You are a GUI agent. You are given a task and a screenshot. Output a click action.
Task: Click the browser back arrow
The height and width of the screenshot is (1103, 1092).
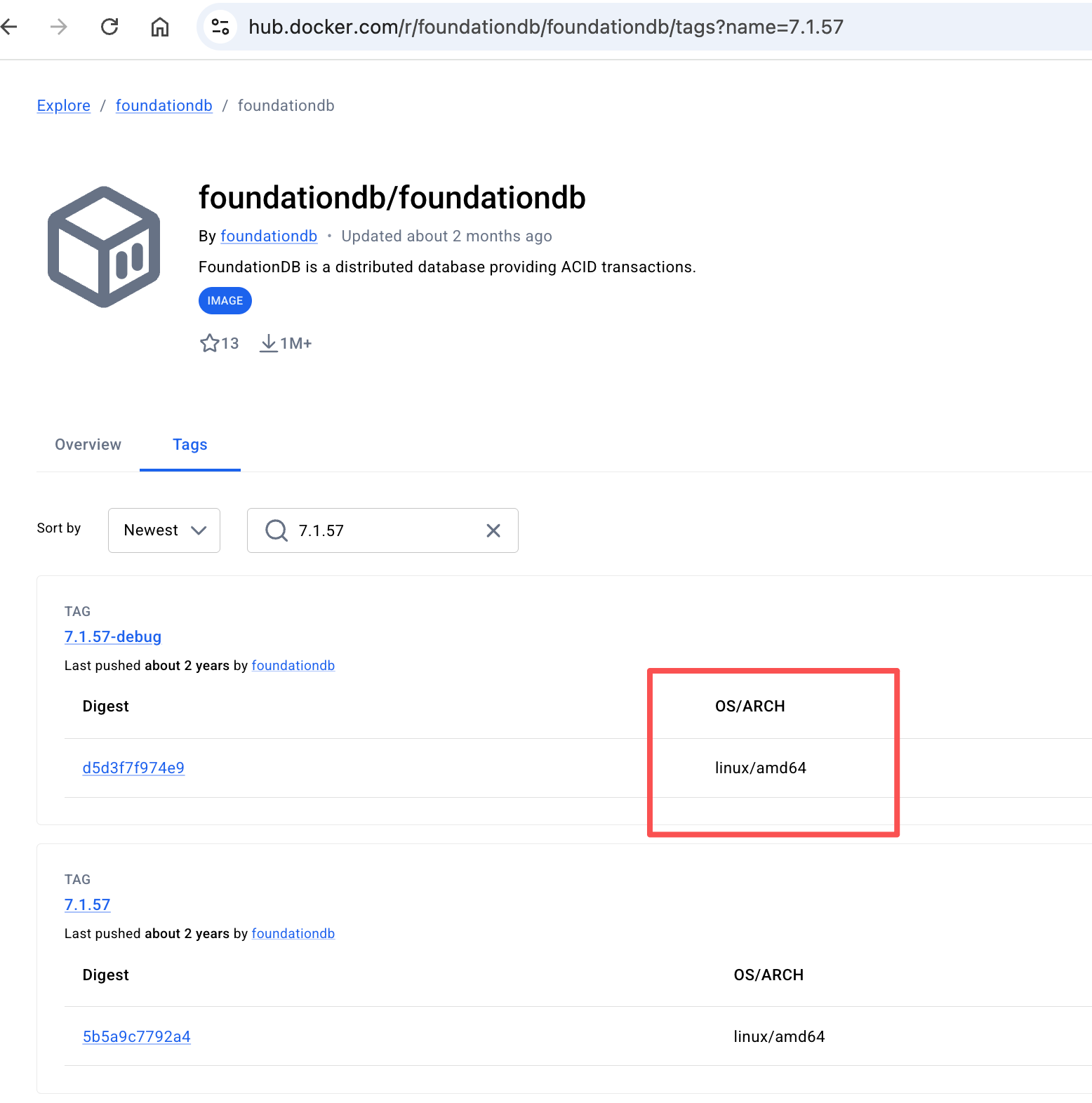[x=9, y=27]
